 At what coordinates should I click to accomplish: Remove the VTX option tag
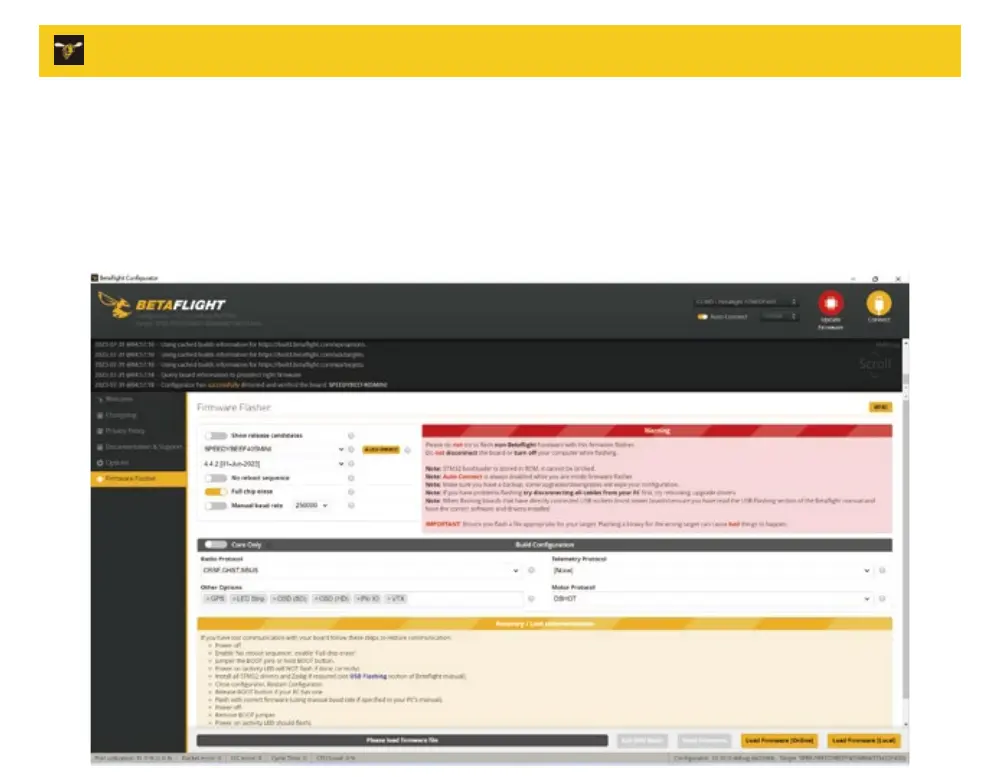(389, 598)
